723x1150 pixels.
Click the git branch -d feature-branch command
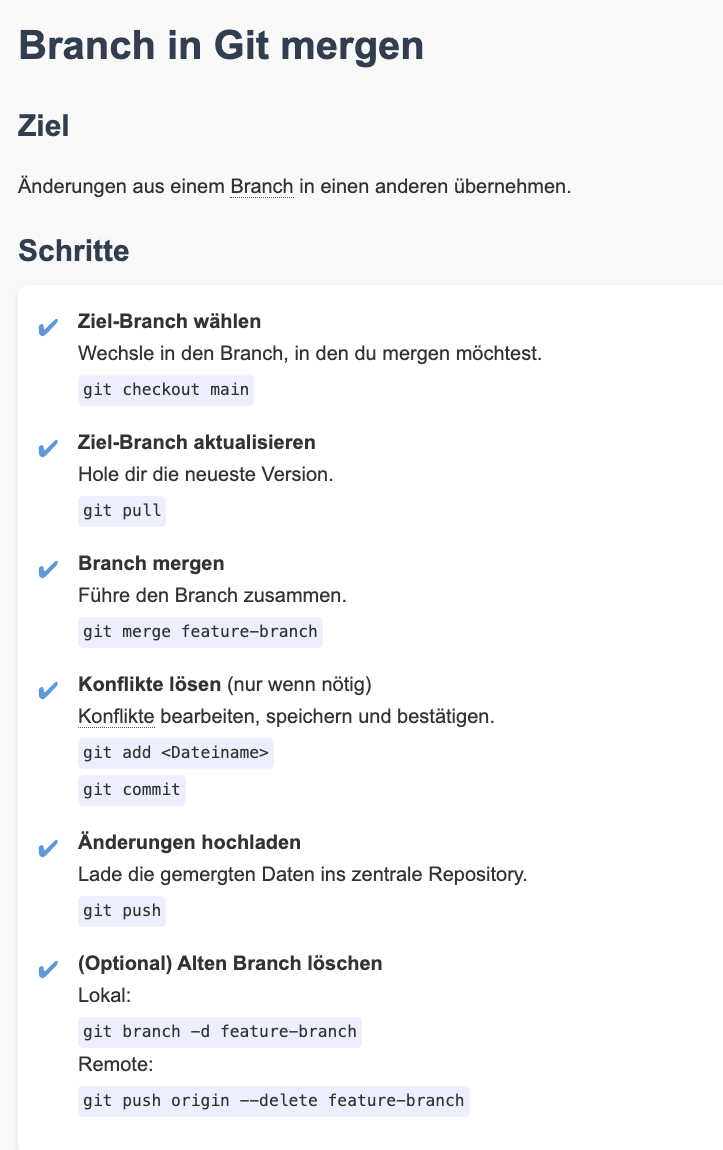[220, 1031]
